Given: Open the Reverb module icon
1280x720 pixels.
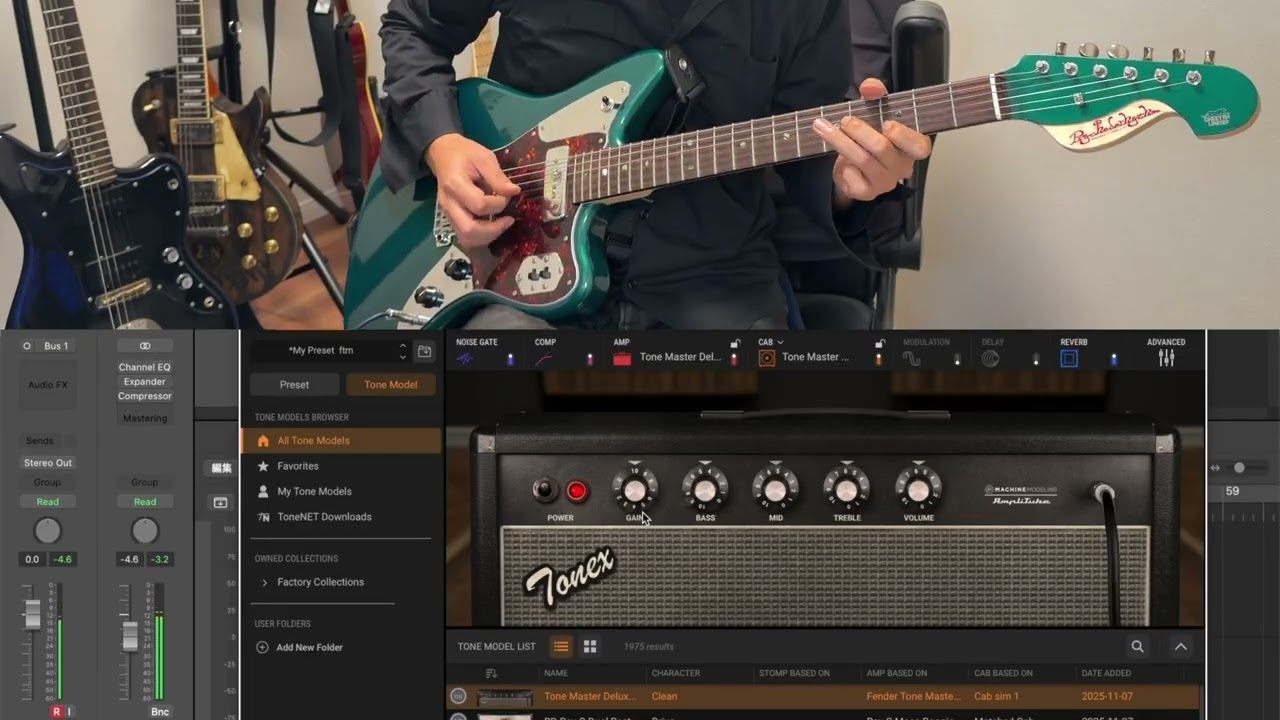Looking at the screenshot, I should coord(1069,359).
